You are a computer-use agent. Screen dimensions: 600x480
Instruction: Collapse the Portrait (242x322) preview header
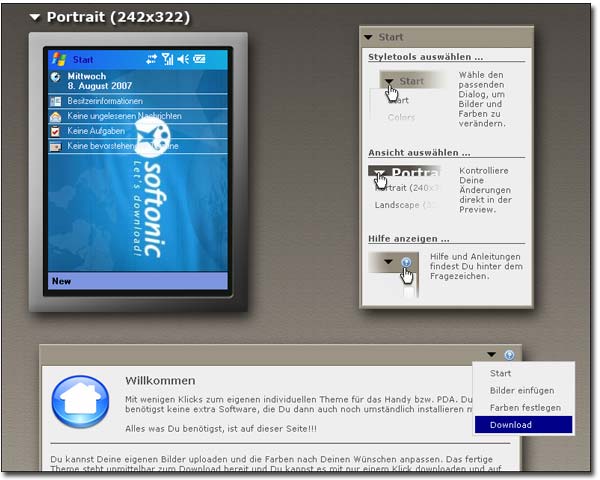point(36,17)
